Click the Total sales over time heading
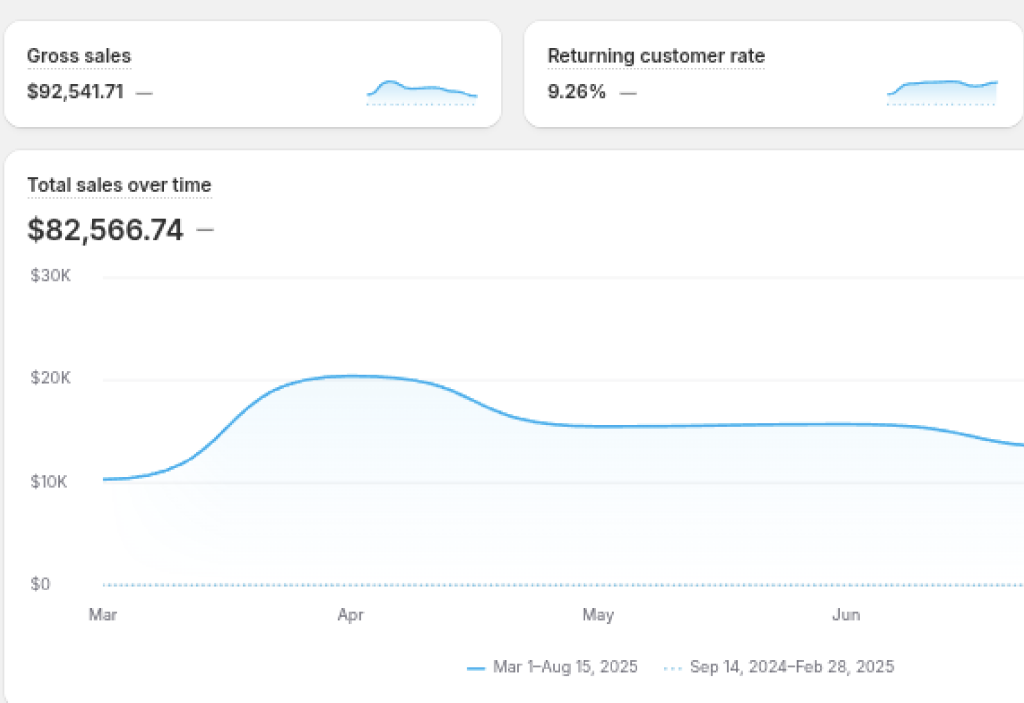 coord(119,185)
